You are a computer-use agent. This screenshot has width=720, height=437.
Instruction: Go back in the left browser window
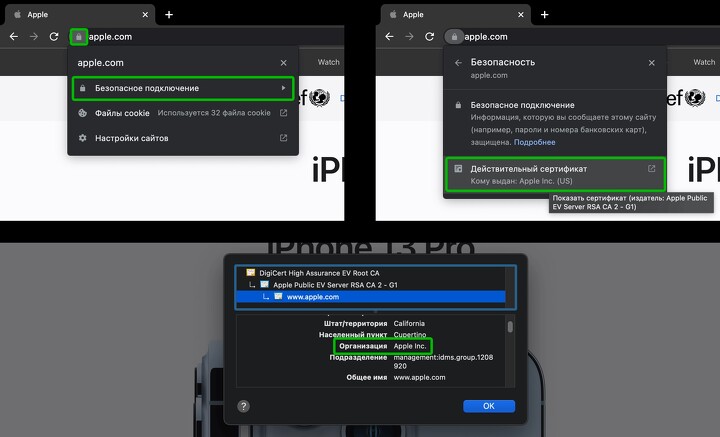[14, 37]
